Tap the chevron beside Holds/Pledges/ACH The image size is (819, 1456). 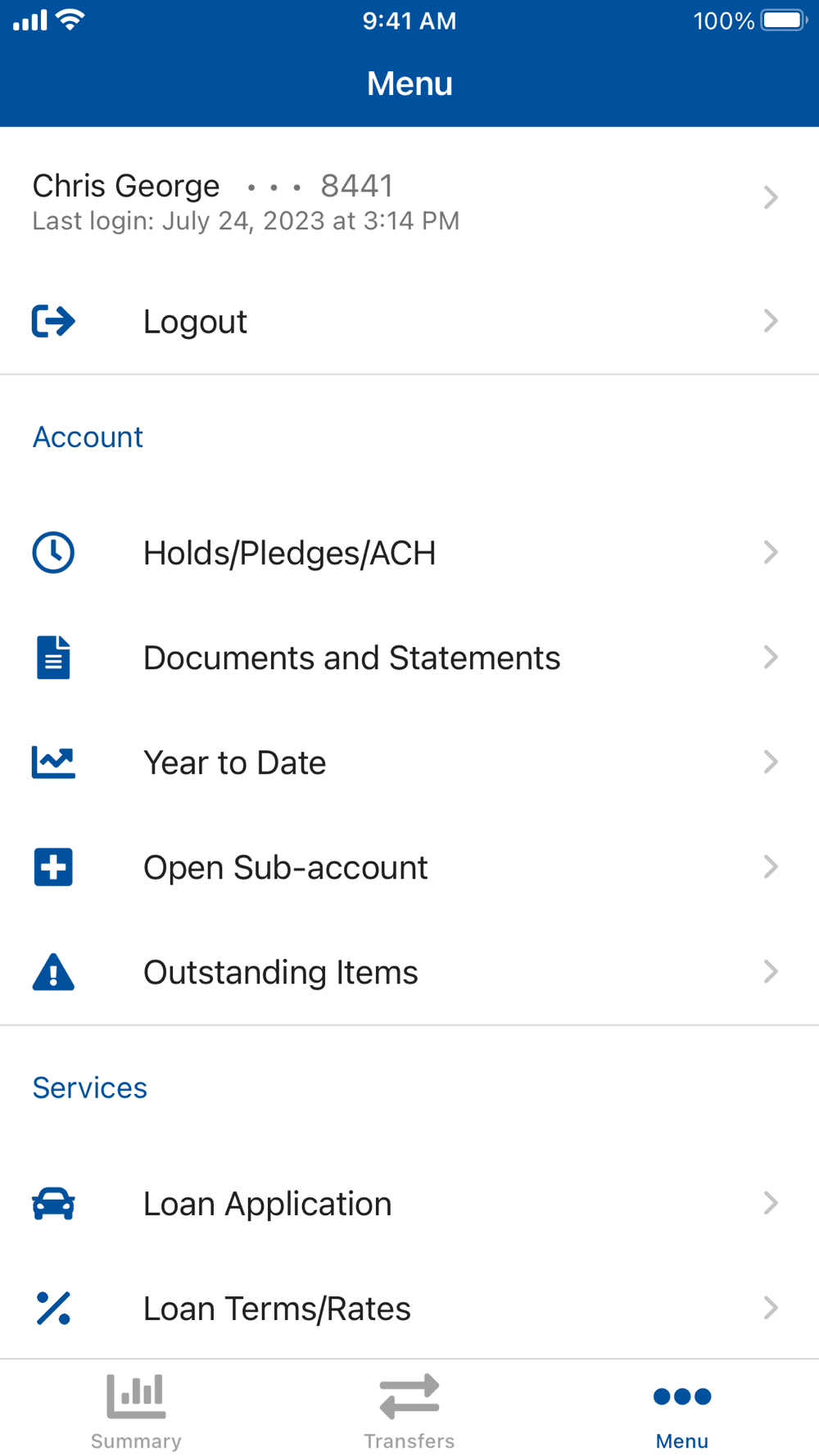pyautogui.click(x=770, y=553)
